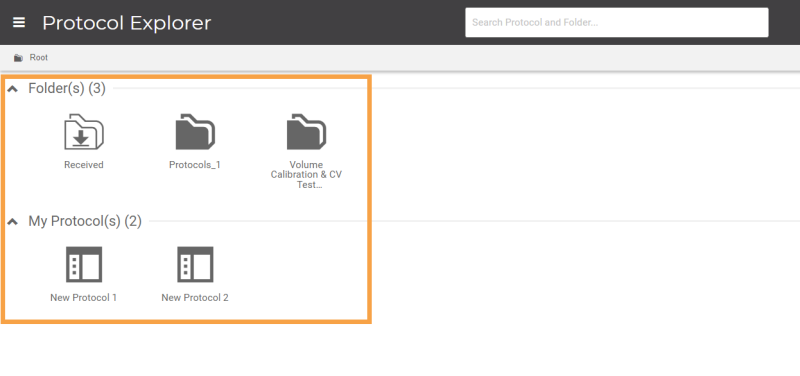This screenshot has width=800, height=376.
Task: Select the New Protocol 2 icon
Action: tap(195, 264)
